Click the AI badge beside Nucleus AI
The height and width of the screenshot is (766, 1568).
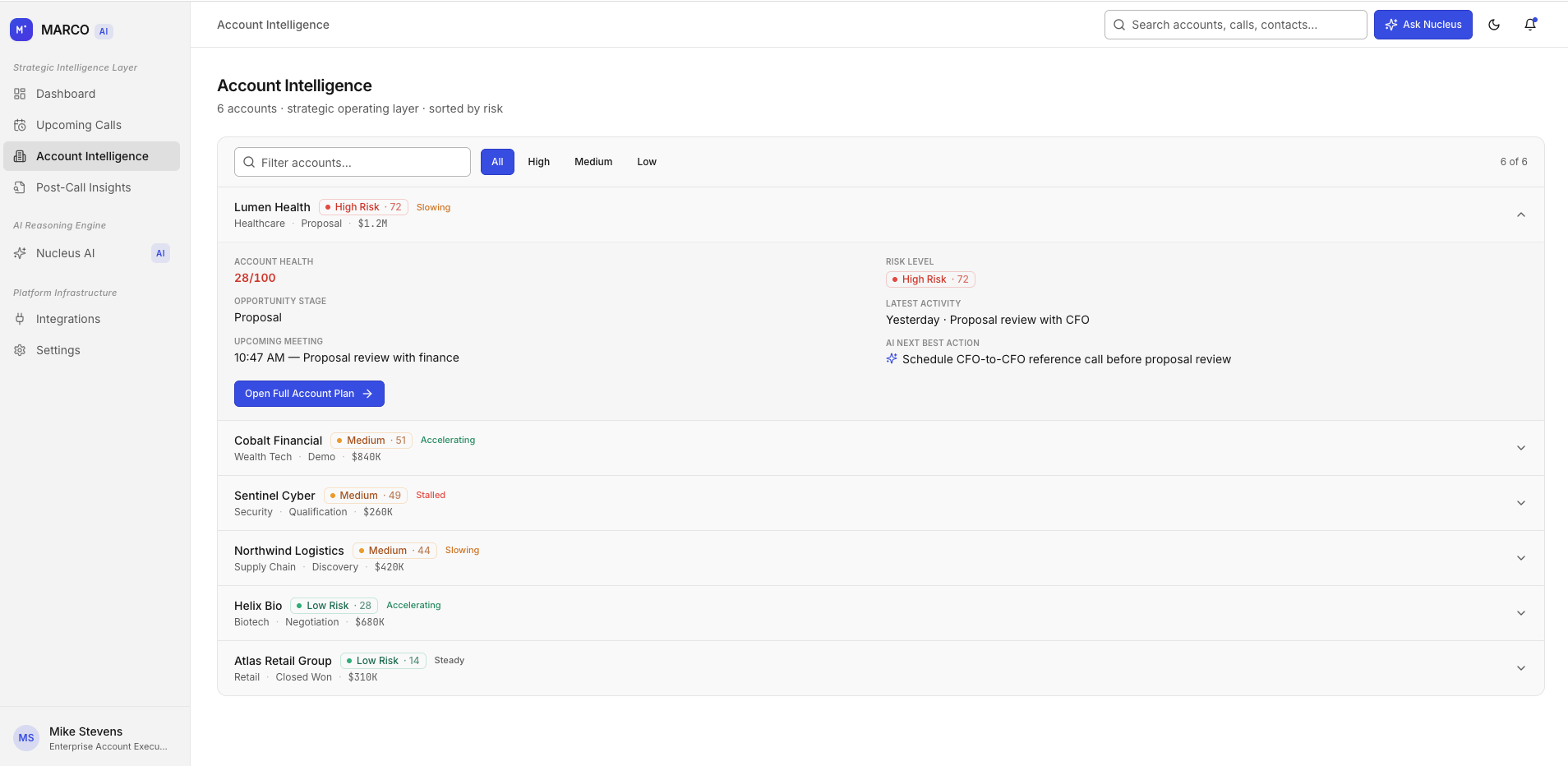(160, 253)
